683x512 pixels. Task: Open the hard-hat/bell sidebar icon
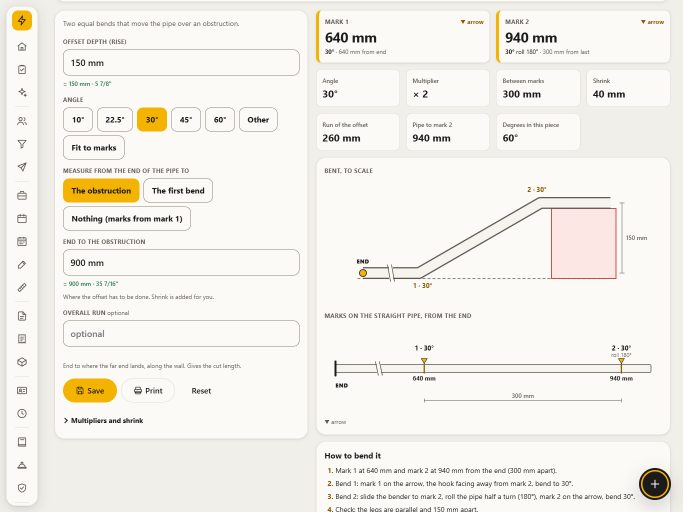point(22,465)
